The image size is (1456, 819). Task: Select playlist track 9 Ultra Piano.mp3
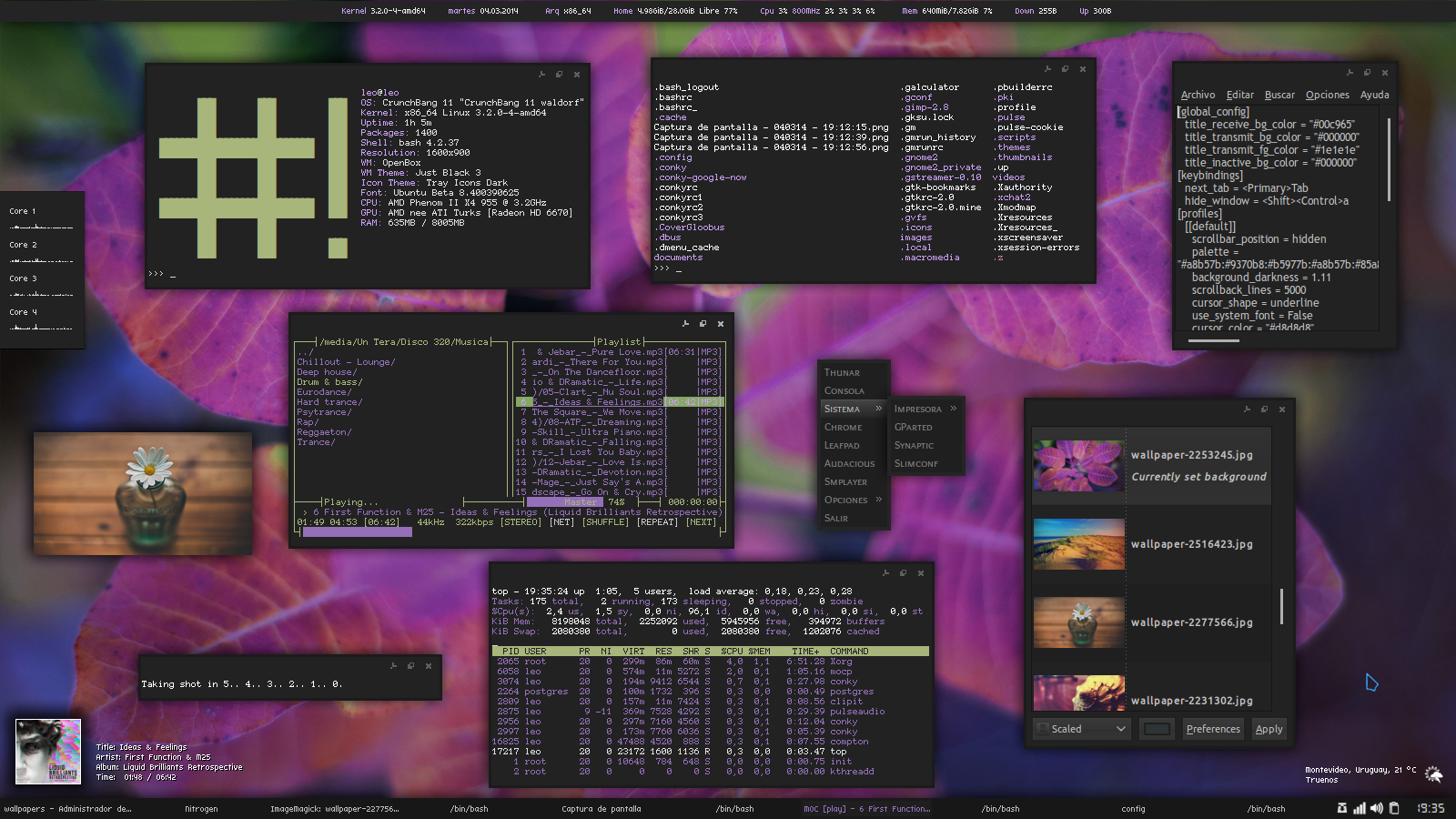[x=619, y=432]
